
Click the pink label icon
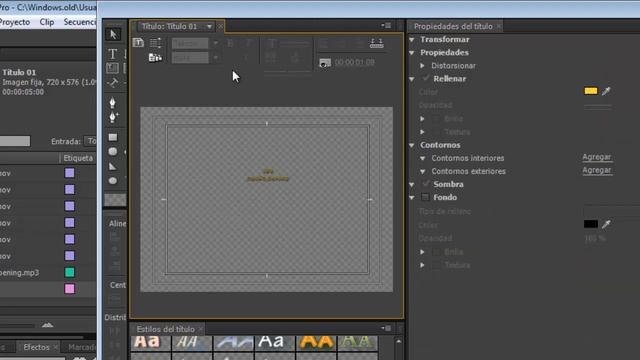(70, 289)
